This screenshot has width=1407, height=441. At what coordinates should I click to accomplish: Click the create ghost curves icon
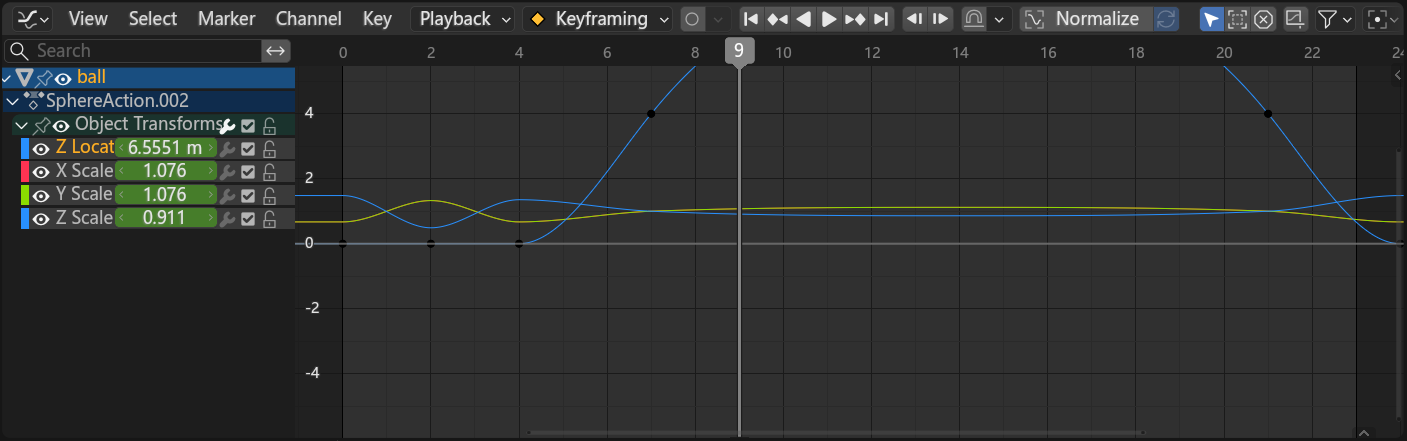(1294, 18)
